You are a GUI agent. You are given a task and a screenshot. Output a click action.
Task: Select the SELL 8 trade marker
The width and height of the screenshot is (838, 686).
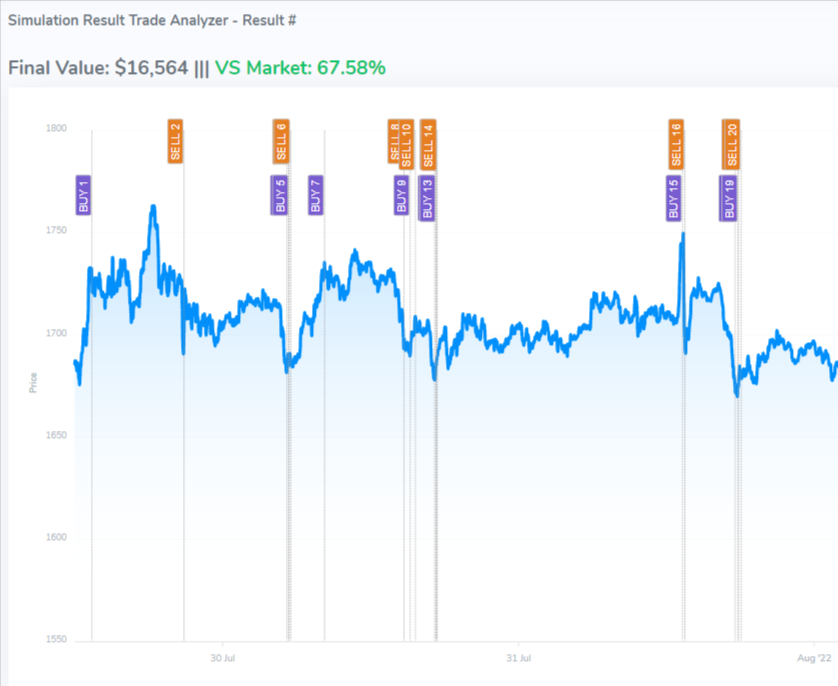click(x=394, y=141)
